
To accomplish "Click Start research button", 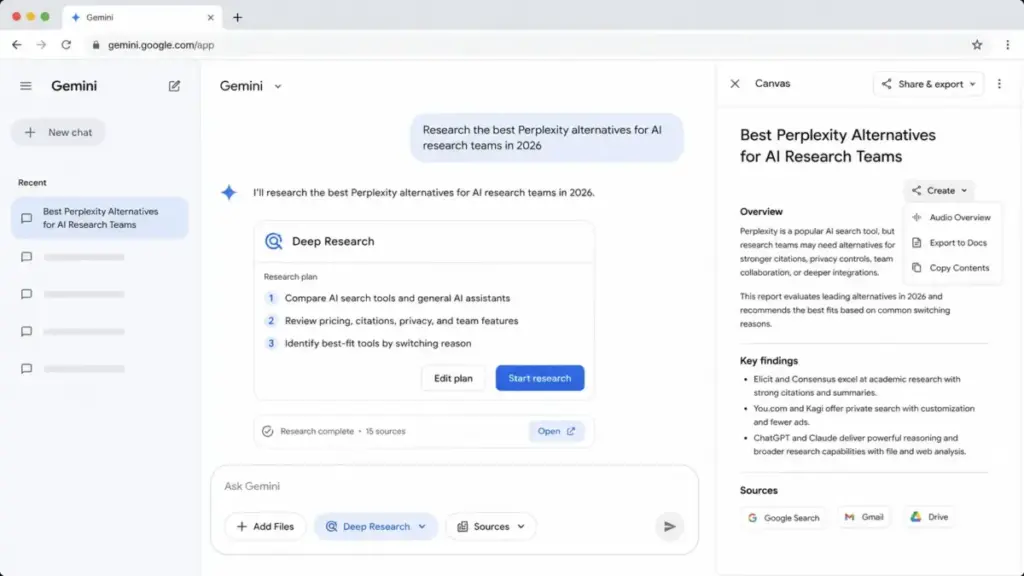I will tap(540, 378).
